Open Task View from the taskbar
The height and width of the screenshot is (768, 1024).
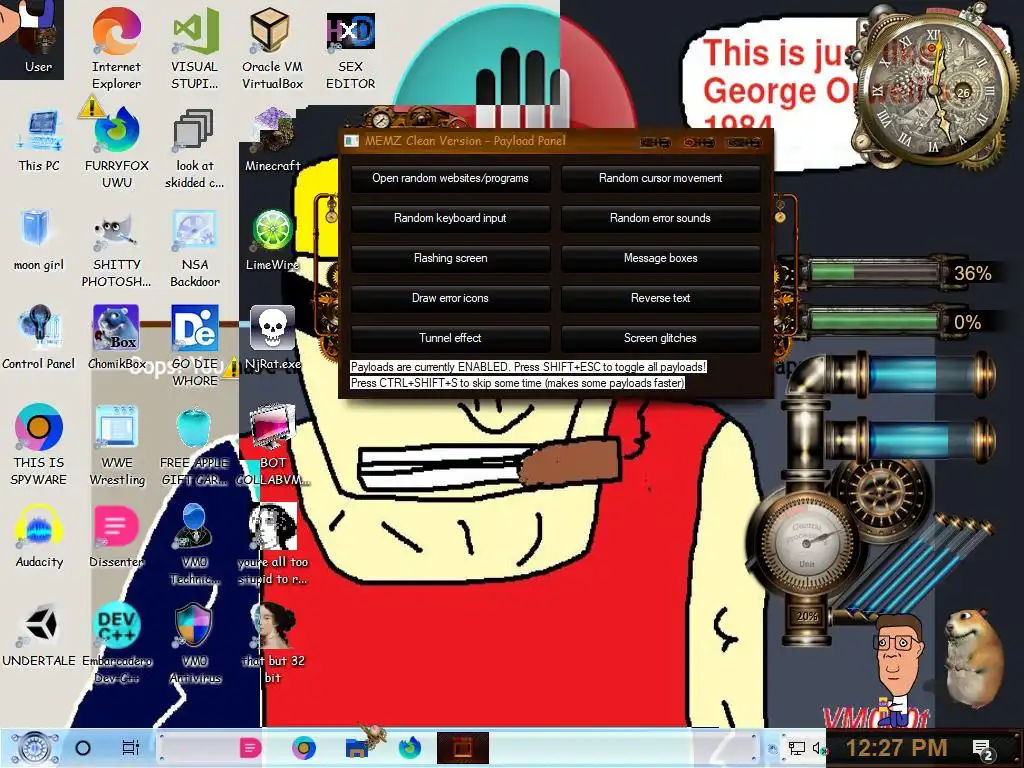coord(131,748)
